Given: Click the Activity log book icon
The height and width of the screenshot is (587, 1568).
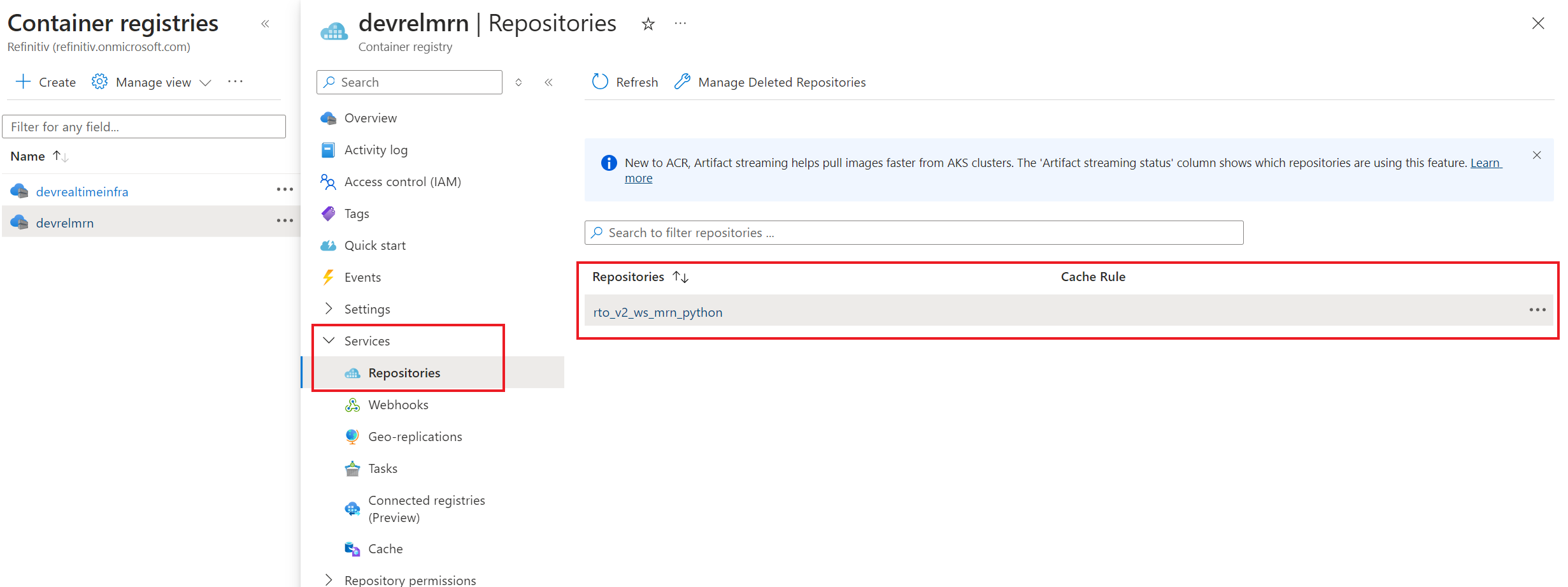Looking at the screenshot, I should click(328, 150).
